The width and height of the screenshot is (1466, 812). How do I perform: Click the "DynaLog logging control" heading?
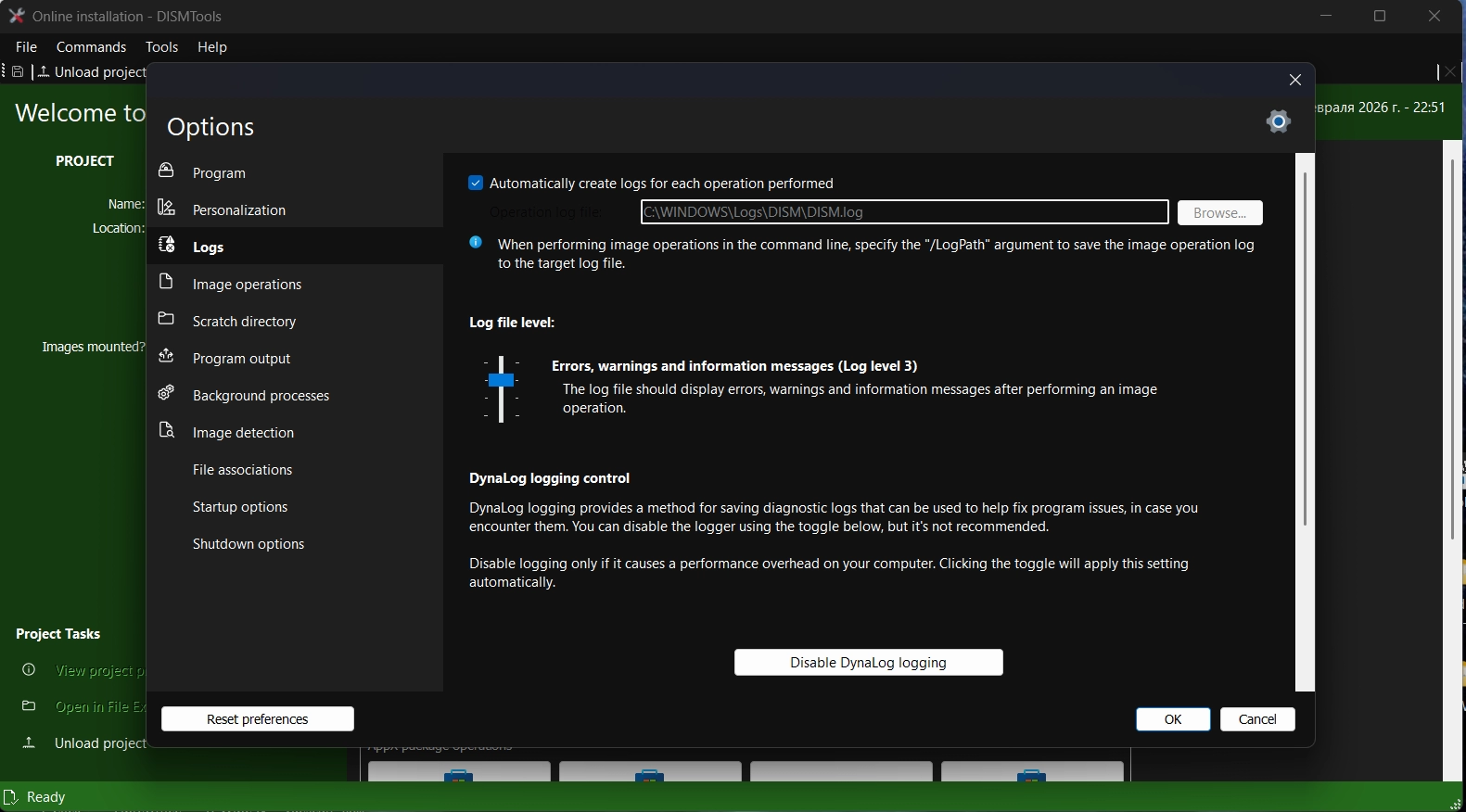pyautogui.click(x=549, y=478)
